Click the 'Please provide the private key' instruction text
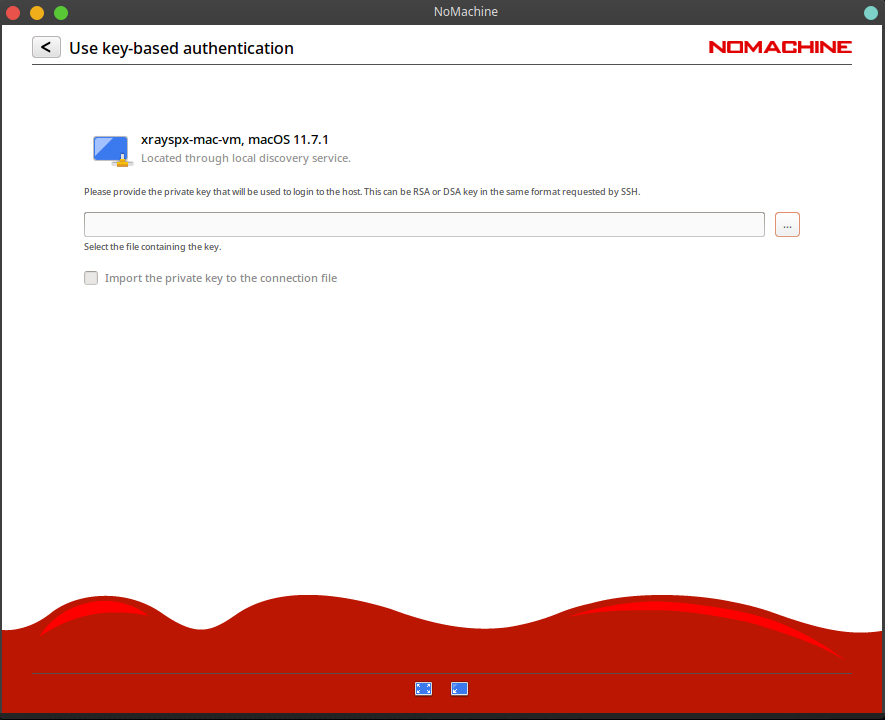 362,192
